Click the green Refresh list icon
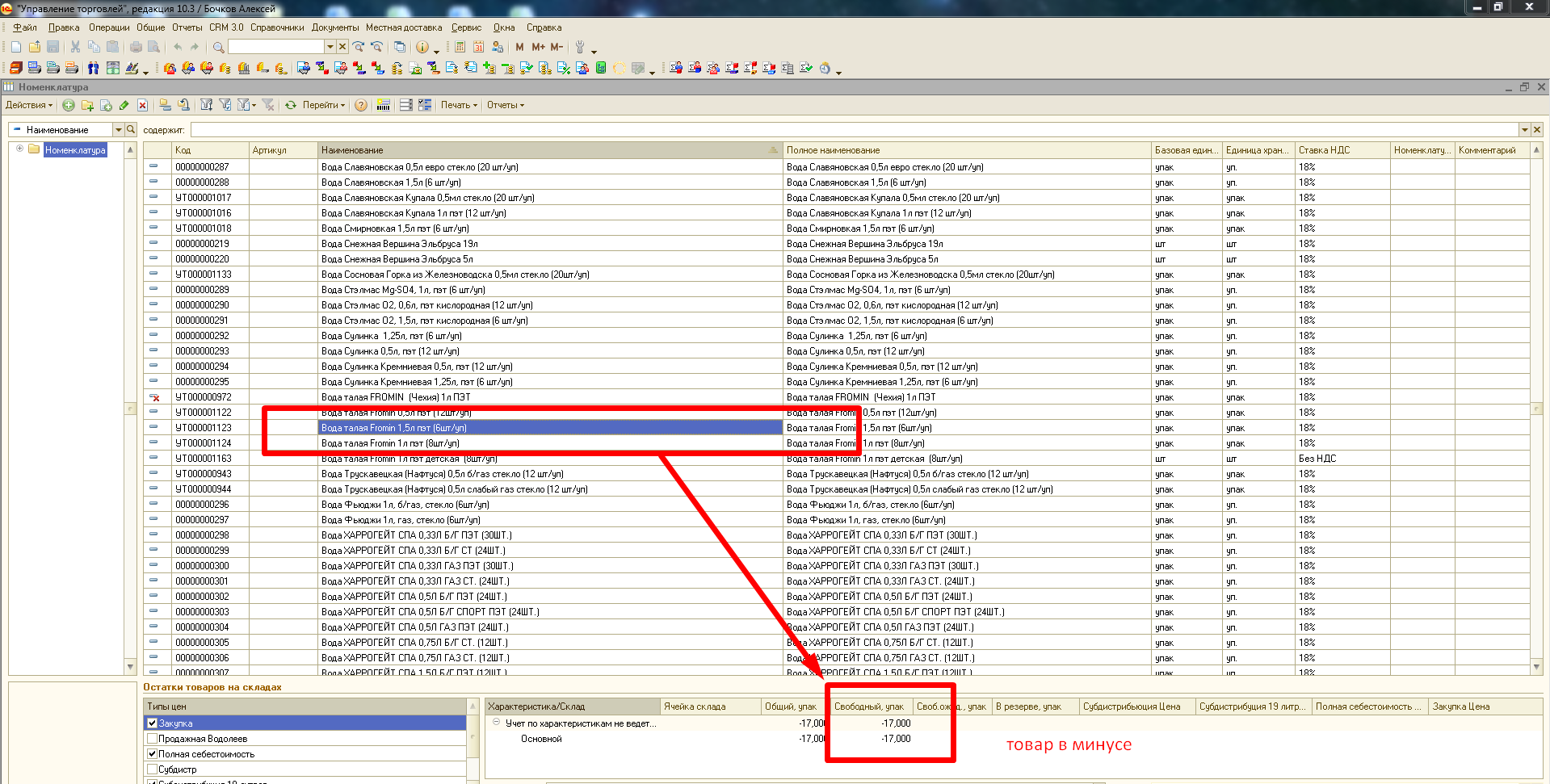Screen dimensions: 1550x784 (x=291, y=105)
